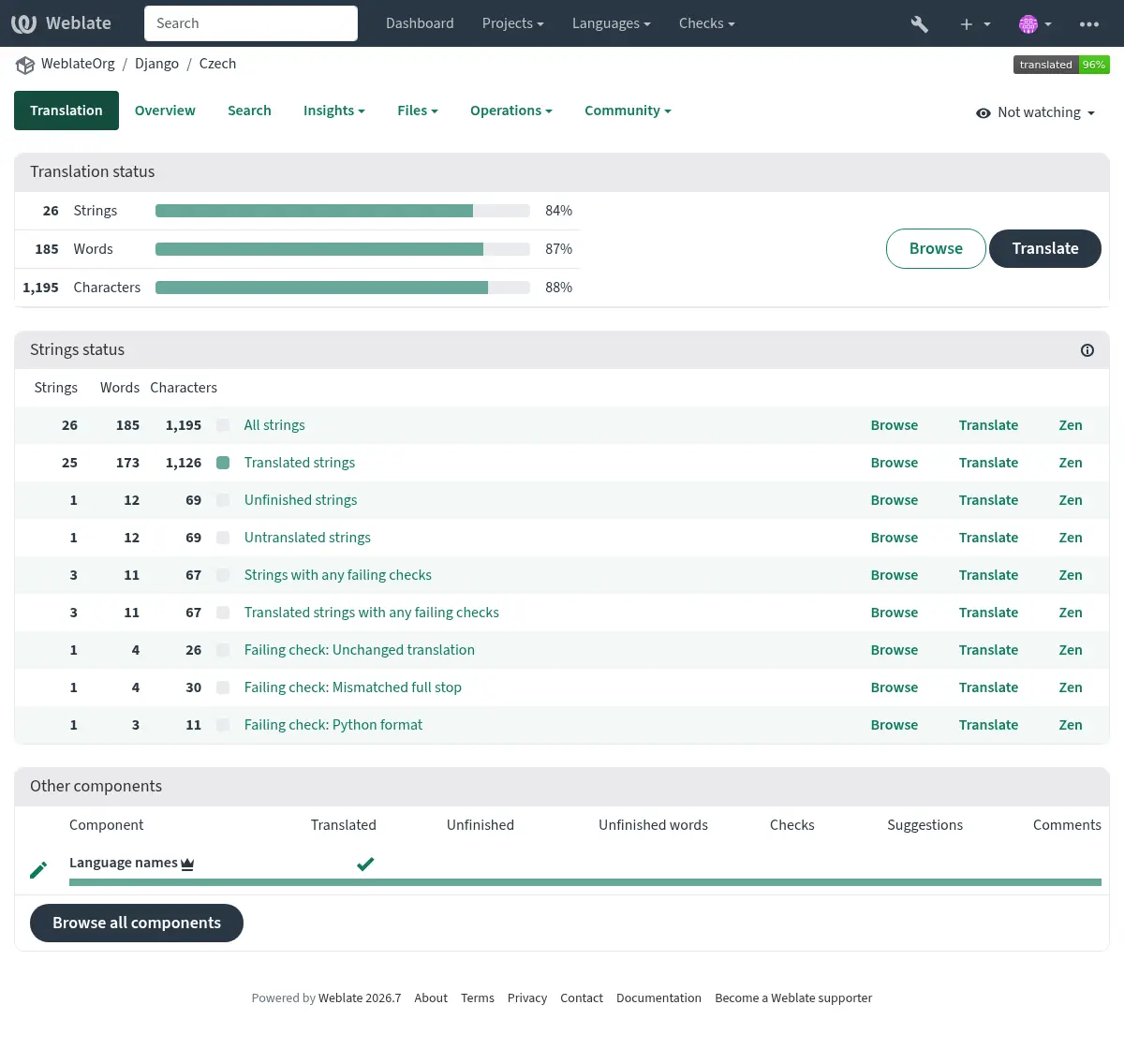Expand the Languages dropdown
1124x1064 pixels.
(611, 23)
